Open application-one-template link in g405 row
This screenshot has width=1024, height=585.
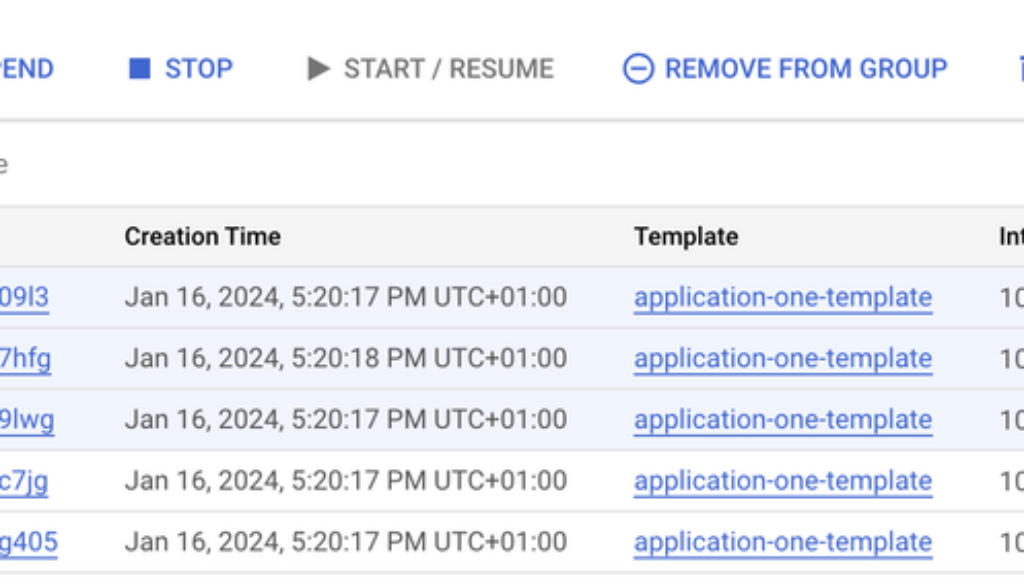[782, 543]
